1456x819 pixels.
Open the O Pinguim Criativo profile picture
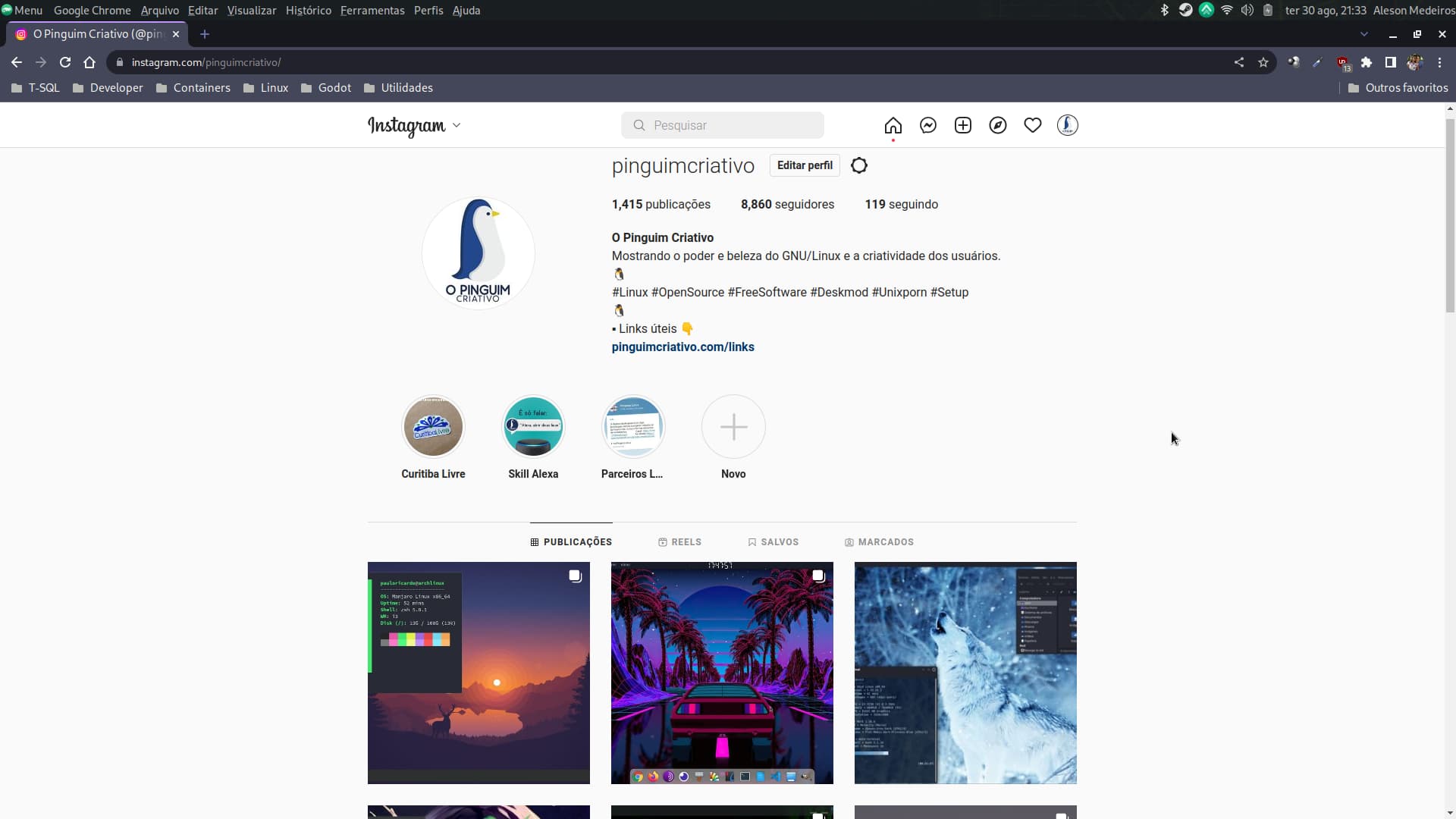[479, 253]
